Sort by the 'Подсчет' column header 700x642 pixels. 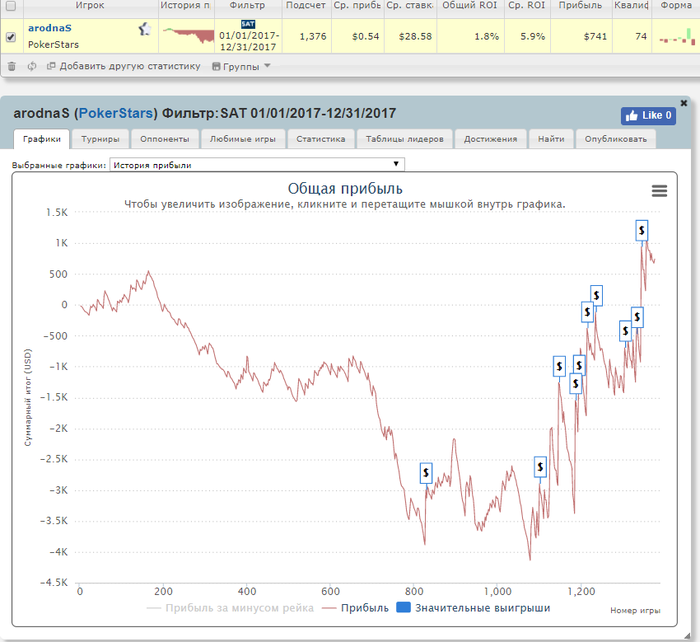[x=306, y=5]
